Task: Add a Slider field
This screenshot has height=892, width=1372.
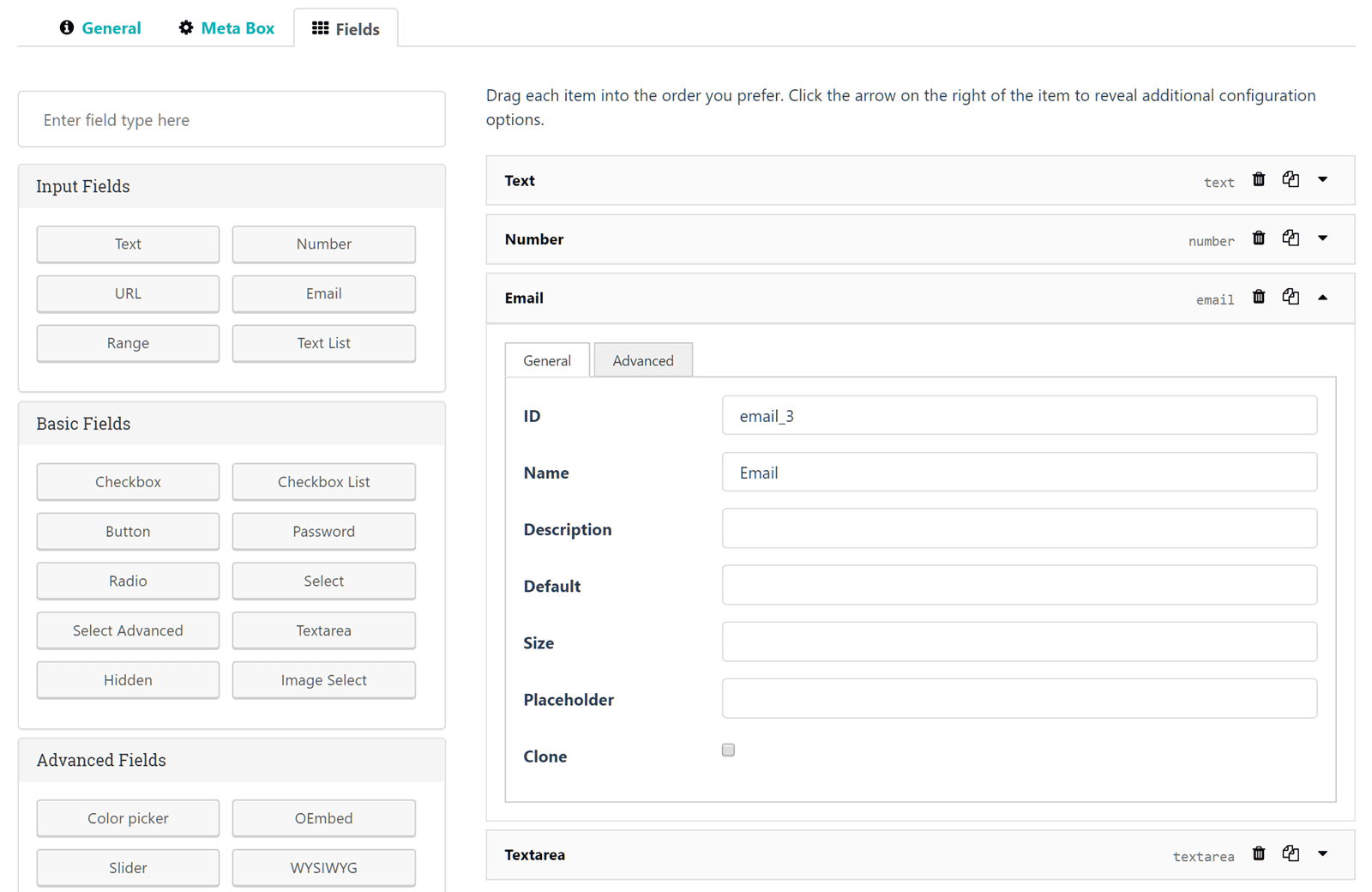Action: [128, 868]
